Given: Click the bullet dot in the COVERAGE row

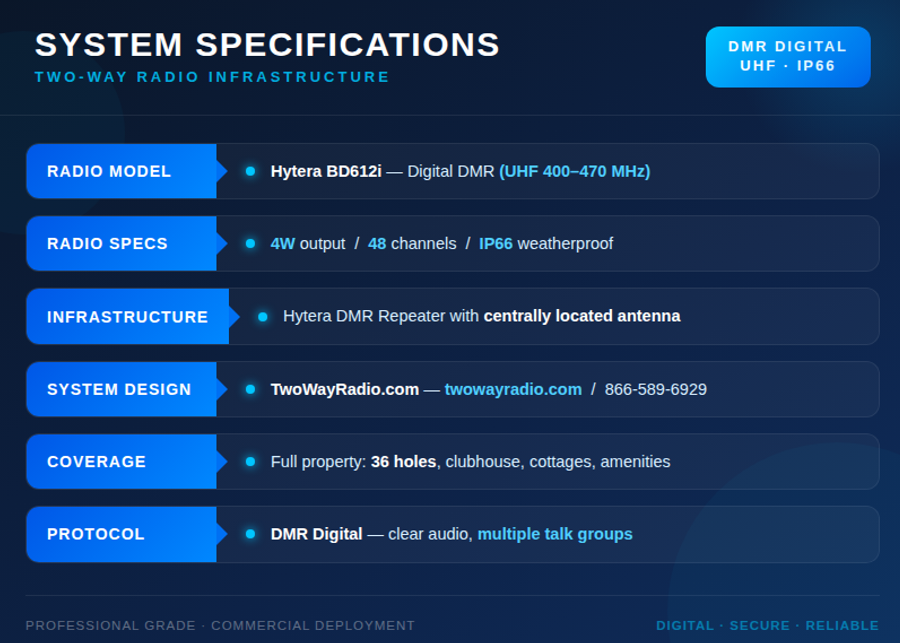Looking at the screenshot, I should tap(250, 462).
